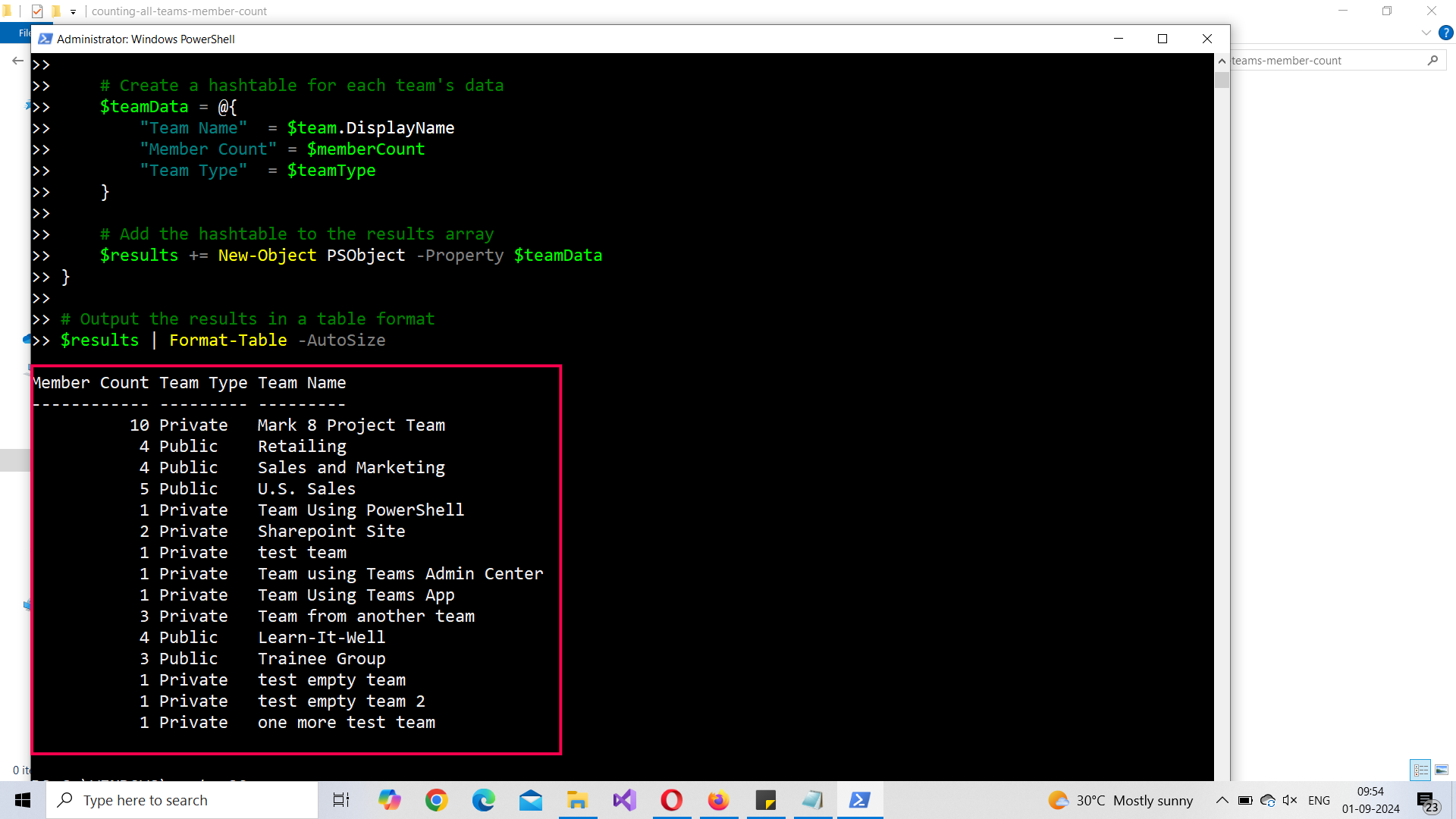Open the Mail app in the taskbar
1456x819 pixels.
click(530, 800)
